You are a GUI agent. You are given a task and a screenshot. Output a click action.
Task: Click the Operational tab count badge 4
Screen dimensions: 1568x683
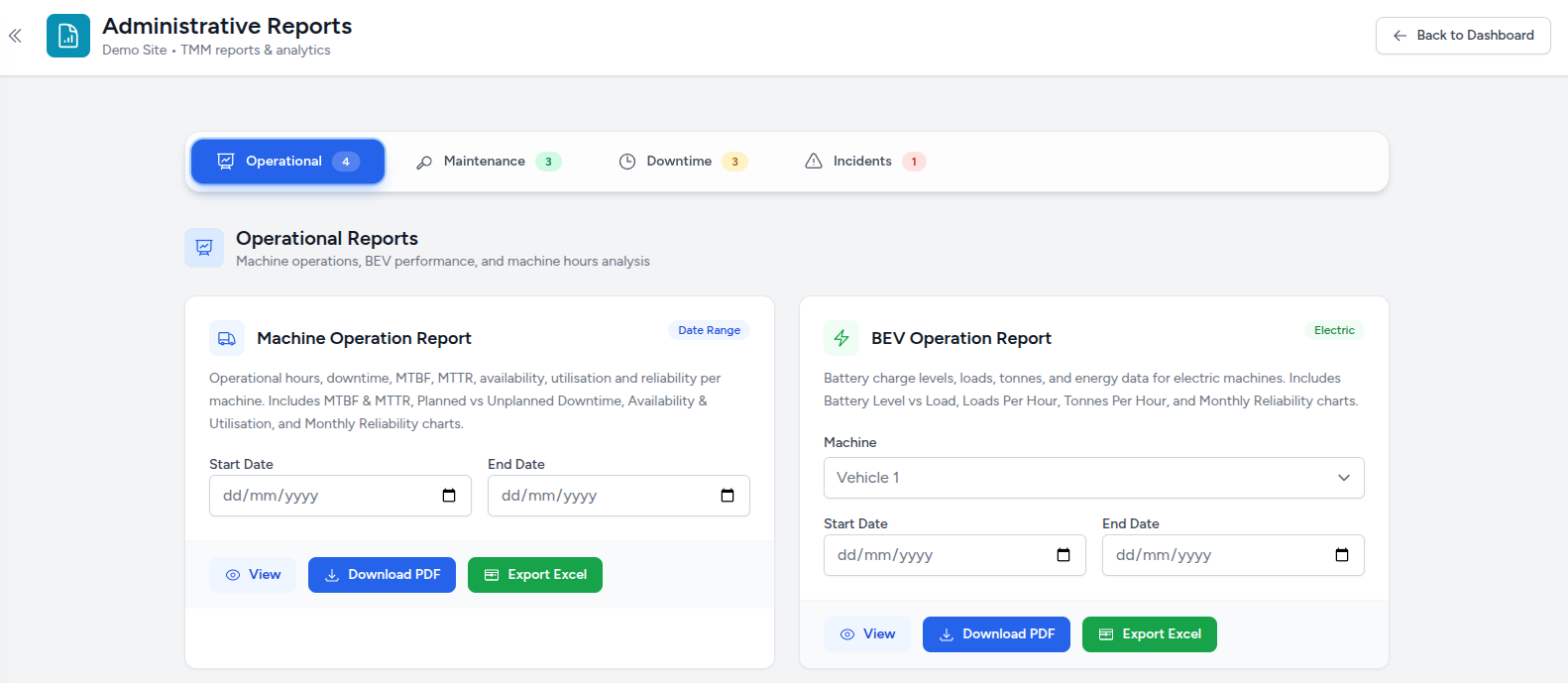click(346, 162)
